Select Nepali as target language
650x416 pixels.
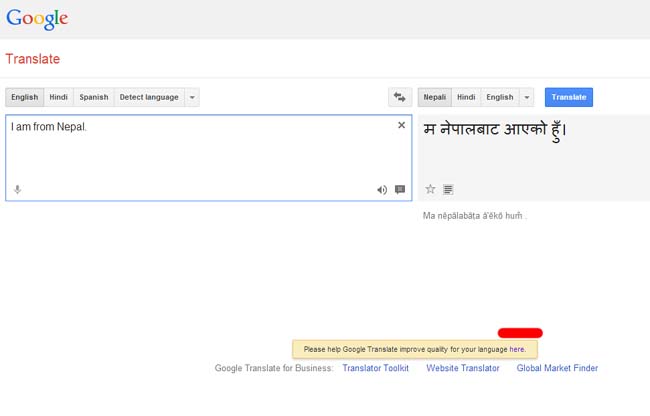point(434,97)
